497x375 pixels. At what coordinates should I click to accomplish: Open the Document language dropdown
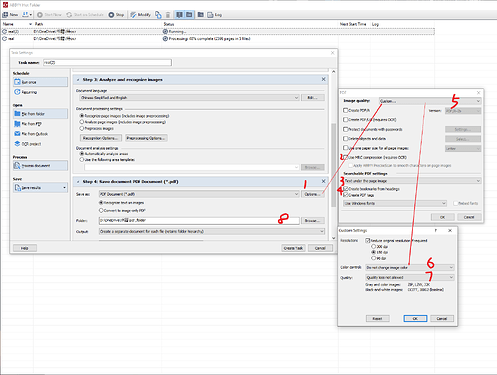point(189,98)
